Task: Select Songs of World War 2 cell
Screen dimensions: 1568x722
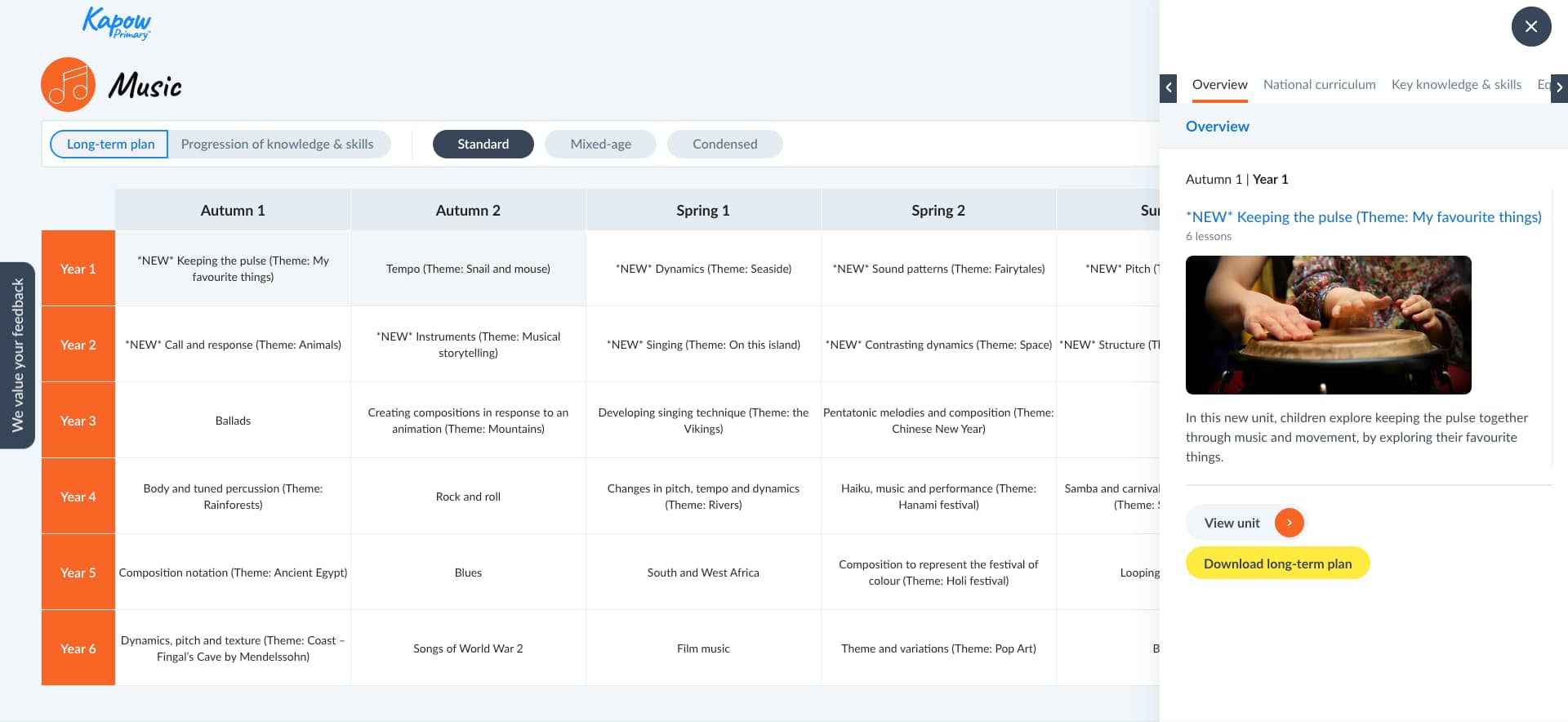Action: tap(468, 648)
